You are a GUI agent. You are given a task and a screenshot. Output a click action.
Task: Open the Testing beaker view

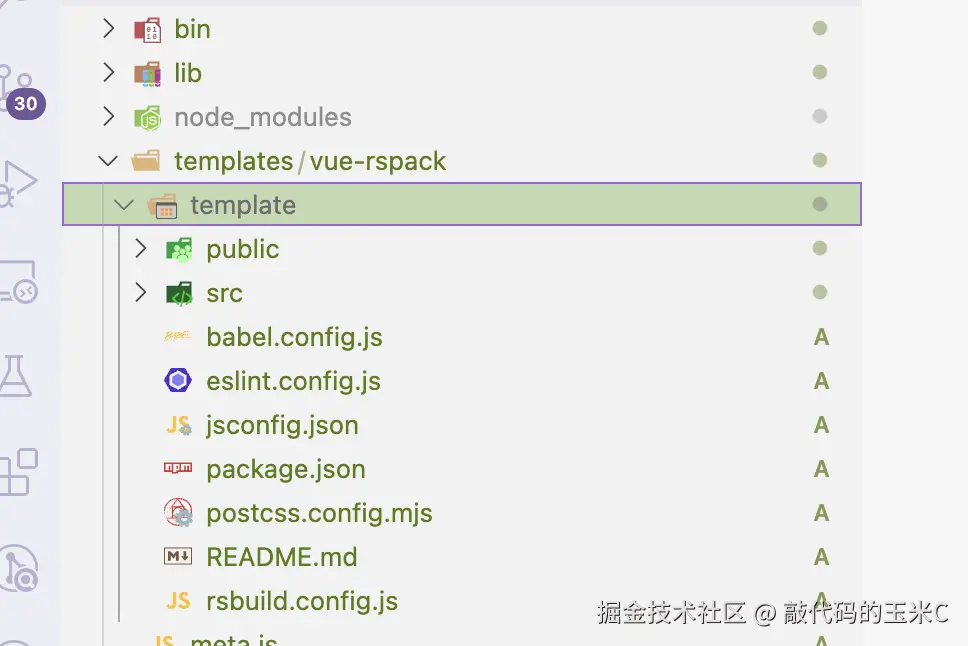(17, 375)
